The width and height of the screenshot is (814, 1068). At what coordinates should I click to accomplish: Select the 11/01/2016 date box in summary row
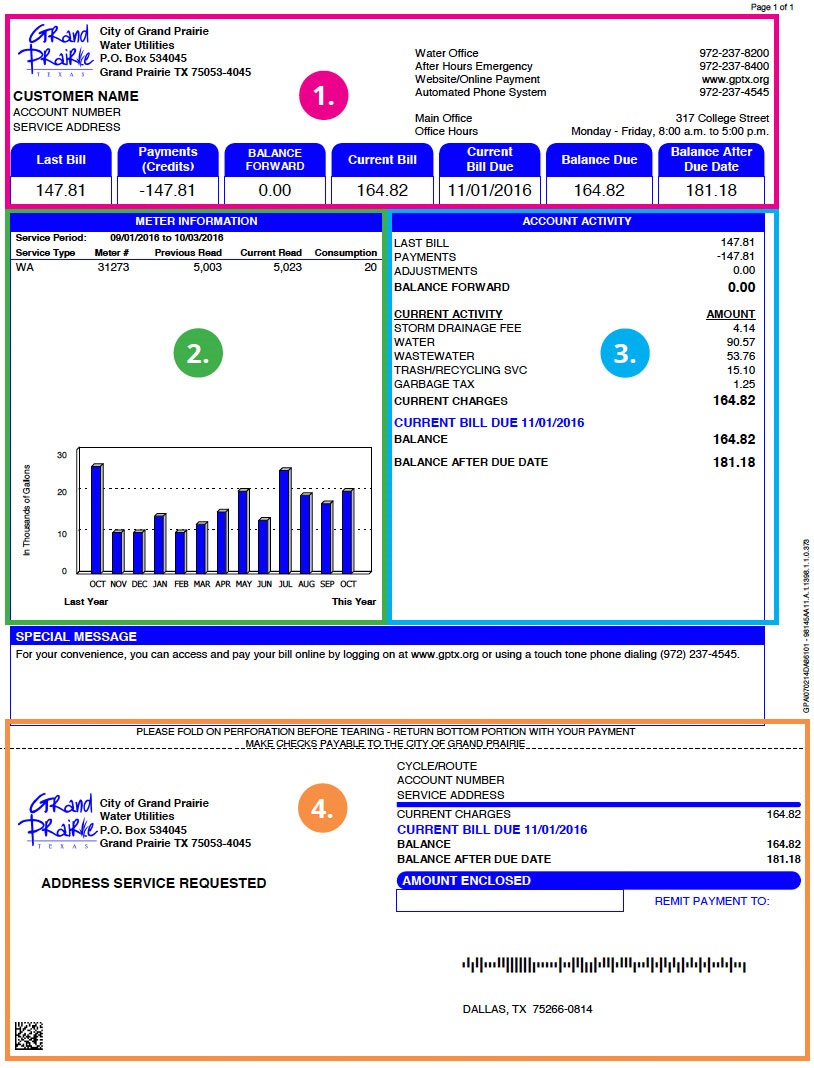pos(489,190)
